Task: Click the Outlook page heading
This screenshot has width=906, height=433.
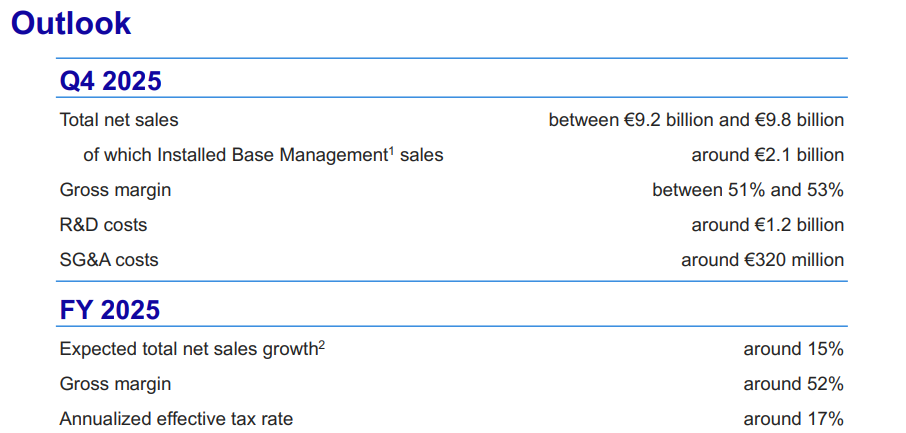Action: click(72, 24)
